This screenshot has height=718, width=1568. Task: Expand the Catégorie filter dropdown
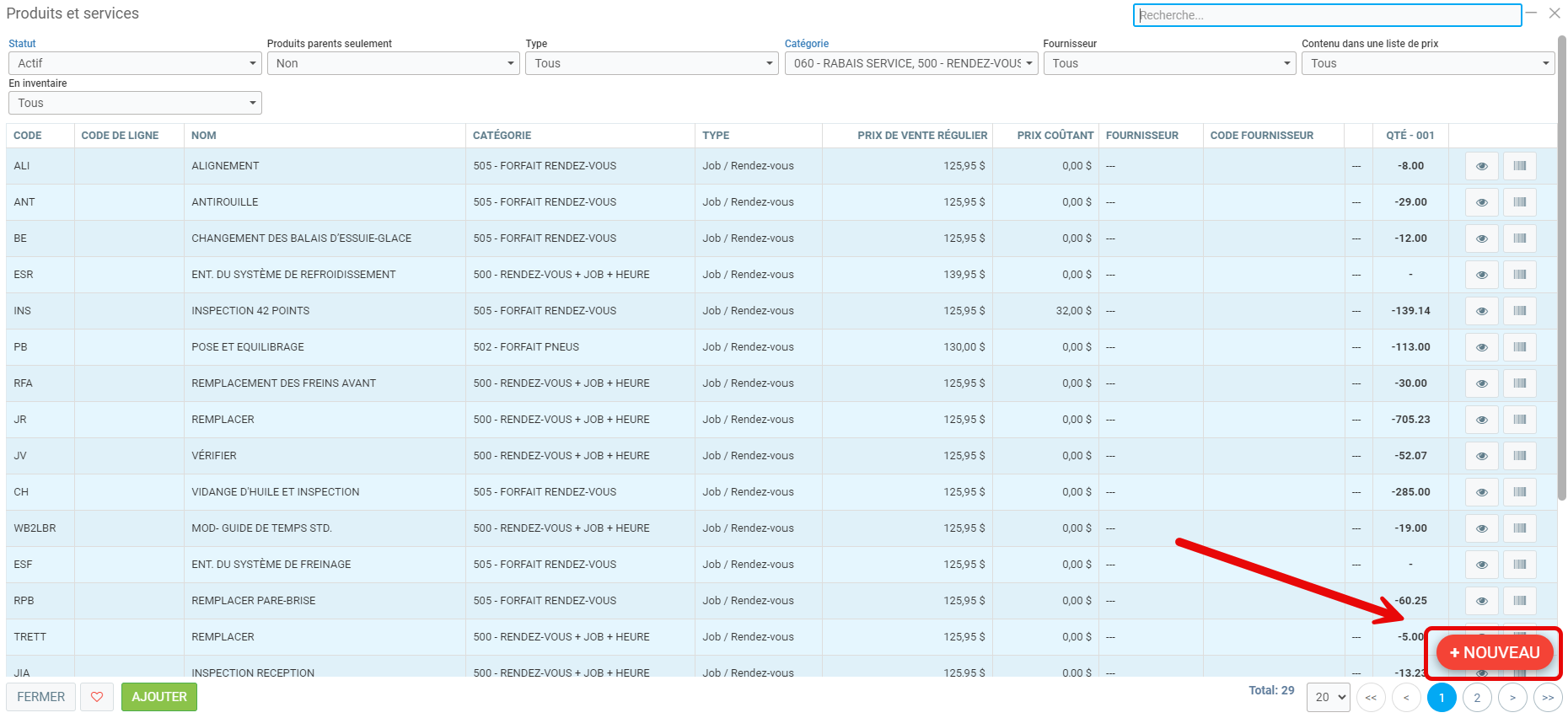tap(910, 63)
